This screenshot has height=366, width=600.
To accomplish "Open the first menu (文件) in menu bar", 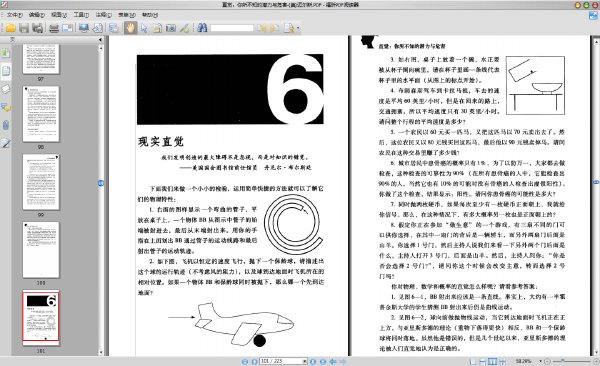I will [15, 15].
